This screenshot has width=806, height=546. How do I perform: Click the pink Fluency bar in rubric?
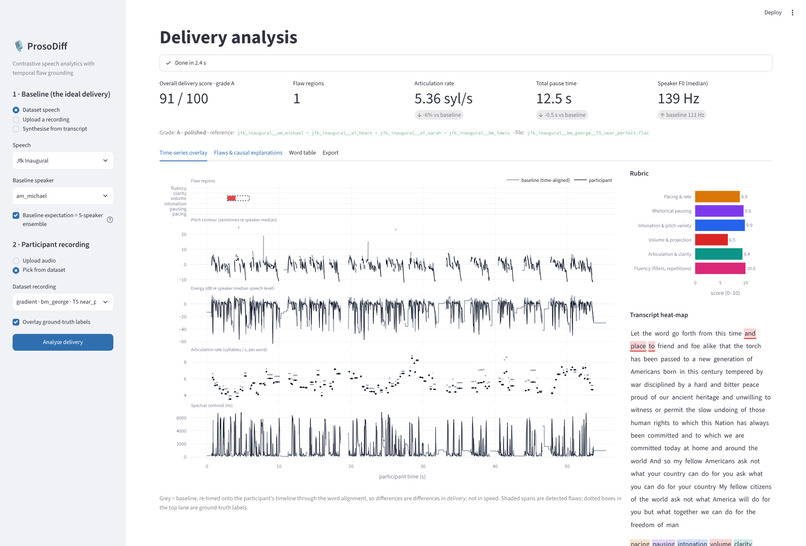coord(720,268)
